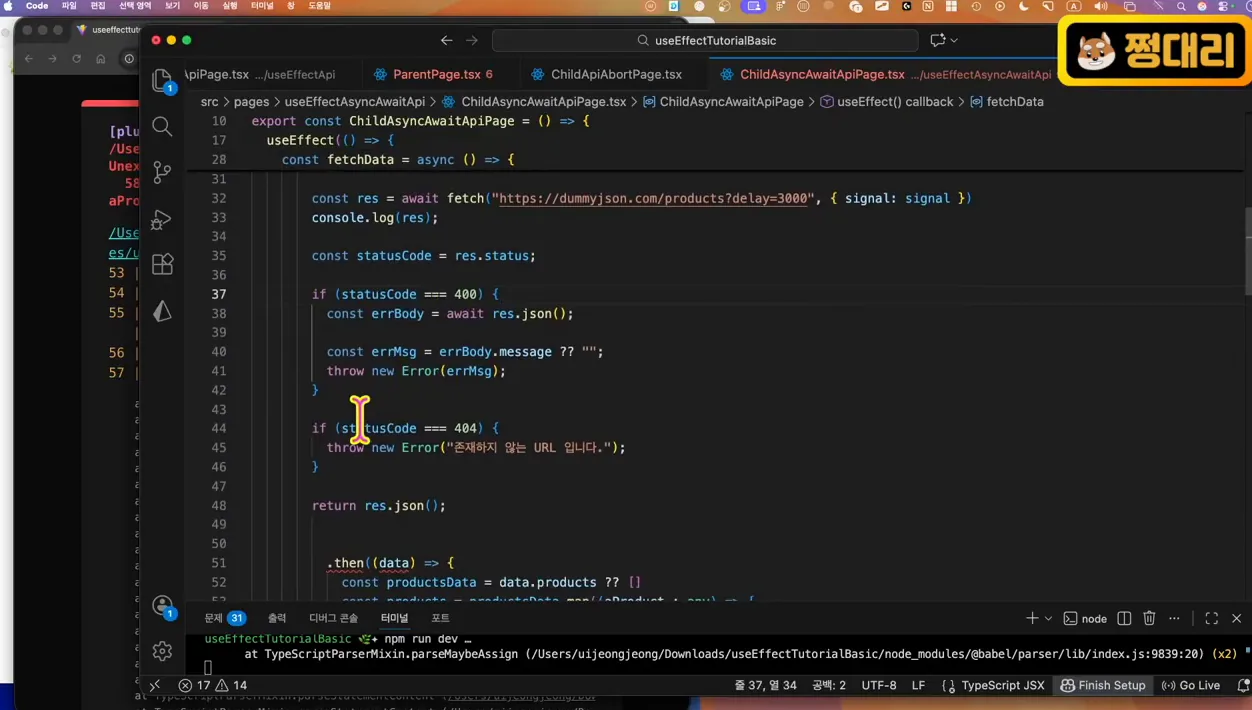Click the sticky header line export const ChildAsyncAwaitApiPage
1252x710 pixels.
coord(420,121)
